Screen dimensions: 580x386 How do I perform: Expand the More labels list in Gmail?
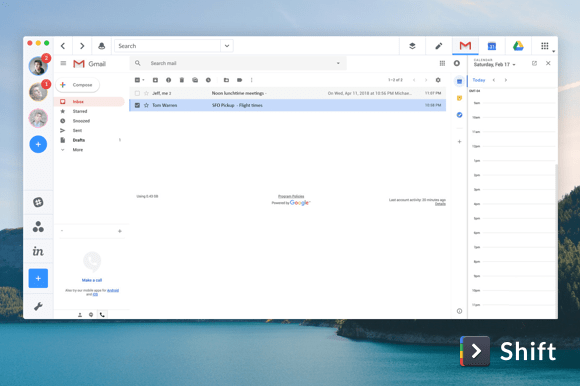(x=78, y=150)
